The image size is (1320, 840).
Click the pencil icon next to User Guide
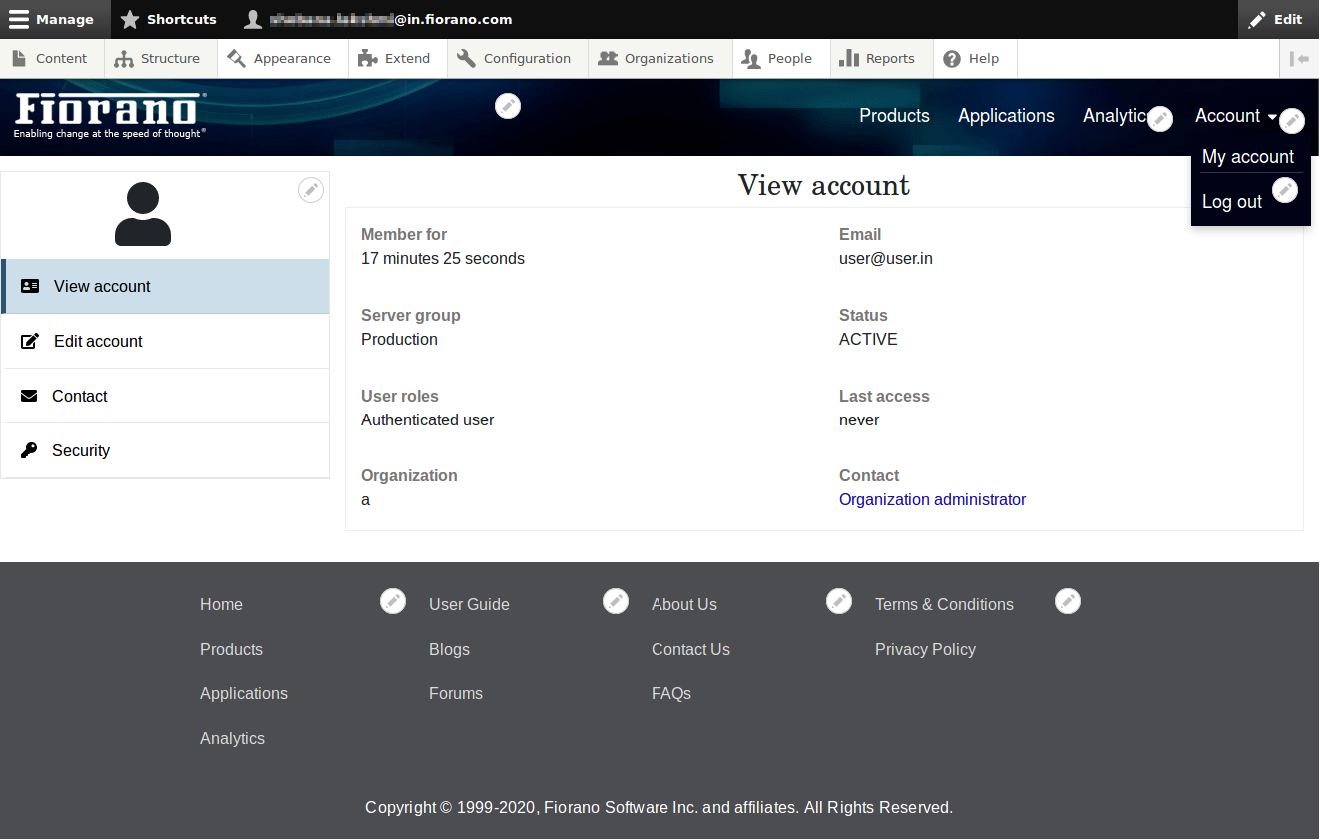pos(616,601)
